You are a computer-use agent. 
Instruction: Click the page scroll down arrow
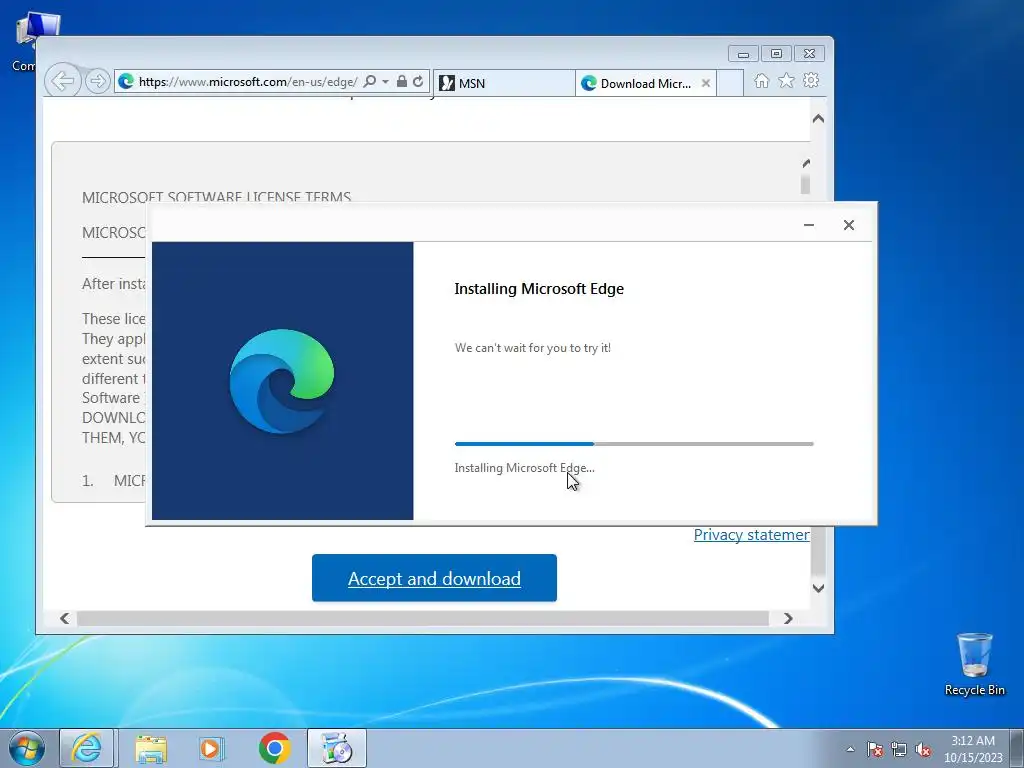818,588
